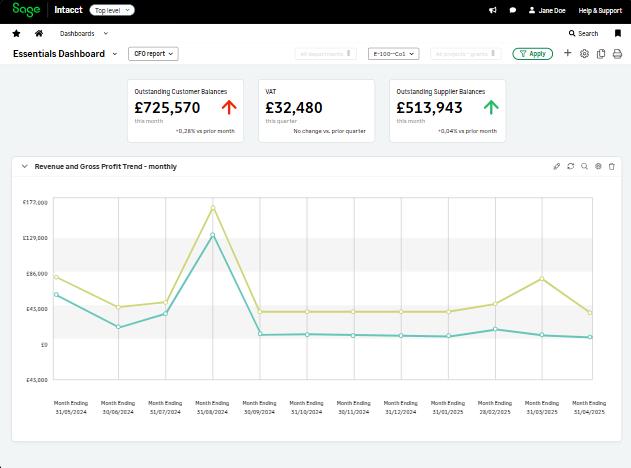631x468 pixels.
Task: Click gross profit point at 28/02/2025
Action: 495,329
